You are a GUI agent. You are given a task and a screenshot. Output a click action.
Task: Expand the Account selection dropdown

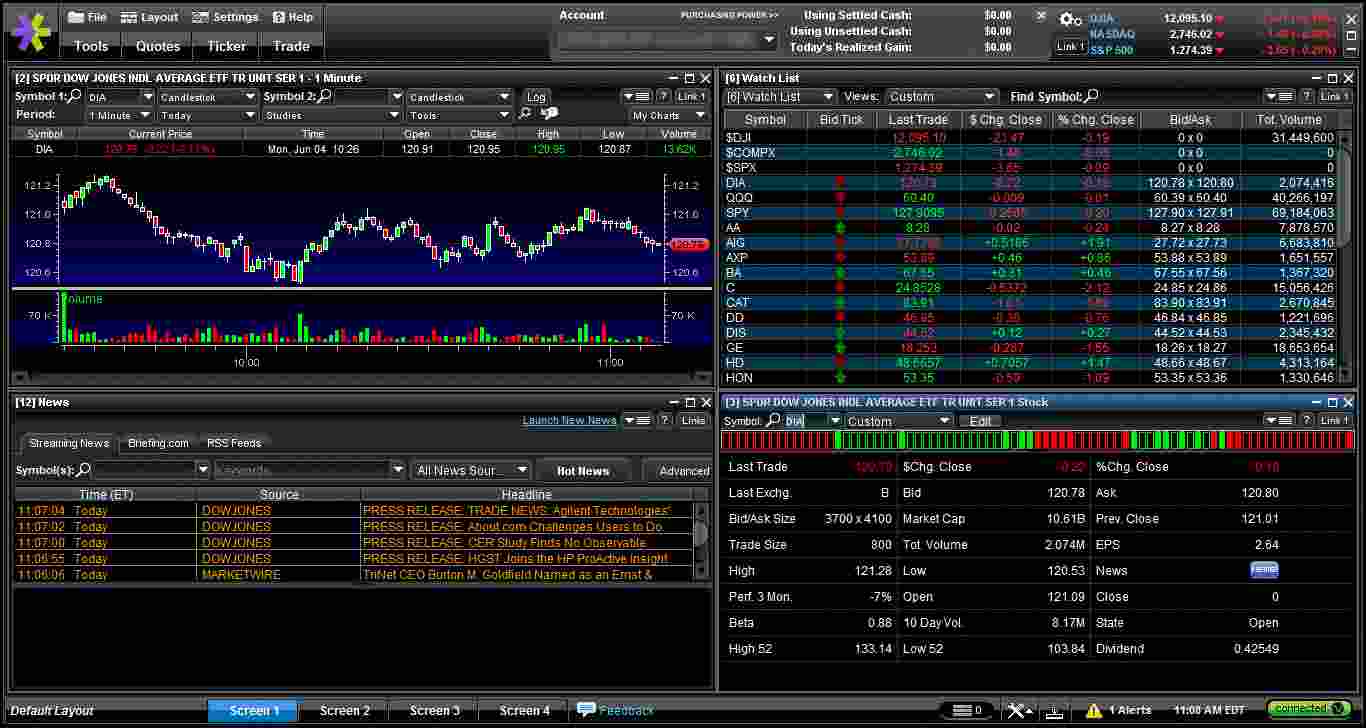(x=769, y=40)
